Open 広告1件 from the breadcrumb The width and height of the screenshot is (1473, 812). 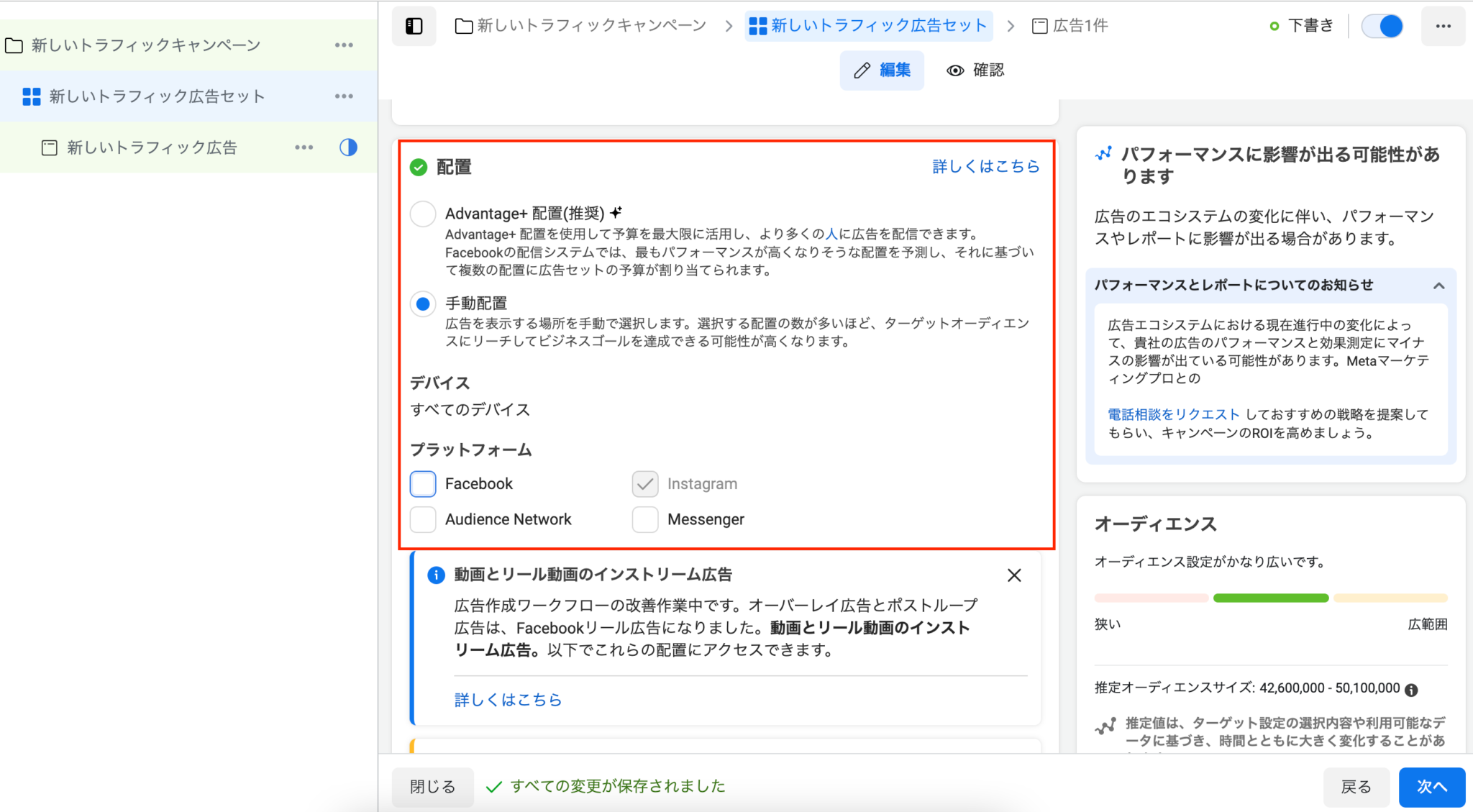(x=1079, y=24)
